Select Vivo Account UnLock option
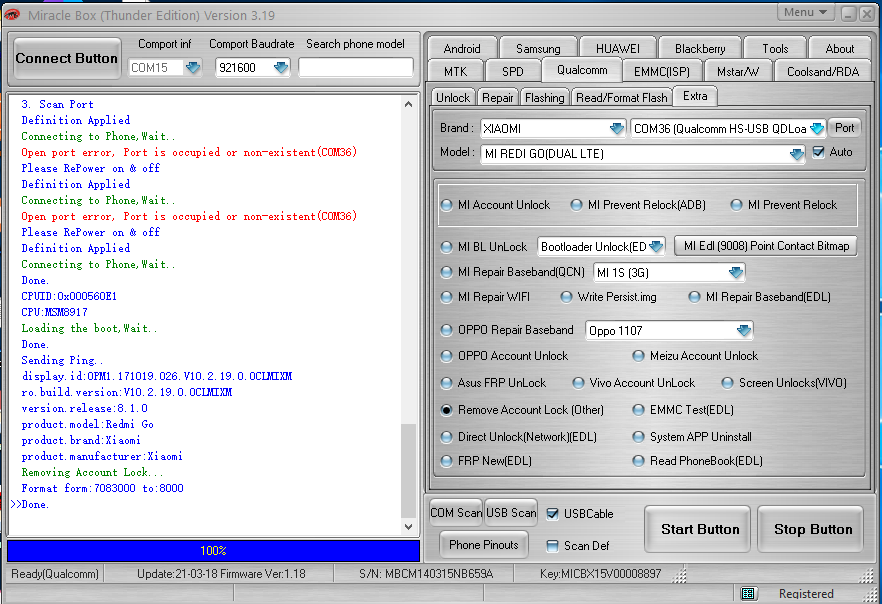This screenshot has width=882, height=604. pyautogui.click(x=578, y=383)
